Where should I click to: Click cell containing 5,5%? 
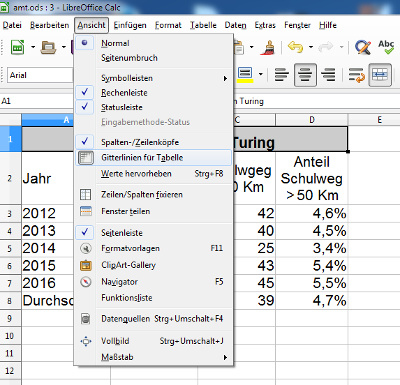point(312,283)
